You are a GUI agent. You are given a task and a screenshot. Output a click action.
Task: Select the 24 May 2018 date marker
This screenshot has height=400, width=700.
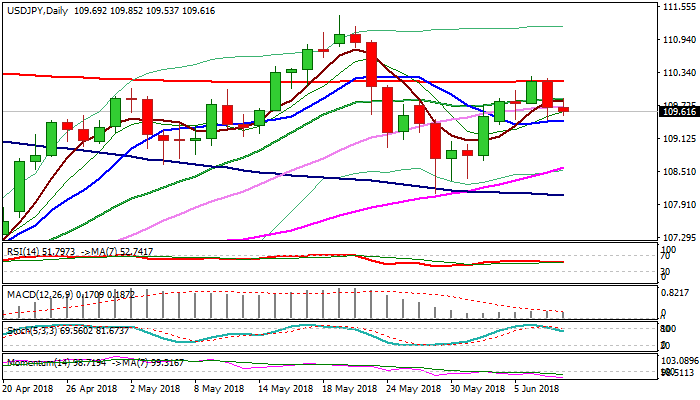click(x=407, y=387)
